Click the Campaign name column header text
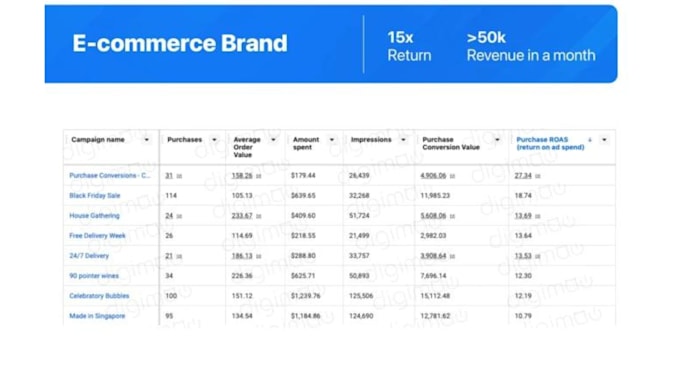Screen dimensions: 680x383 98,140
